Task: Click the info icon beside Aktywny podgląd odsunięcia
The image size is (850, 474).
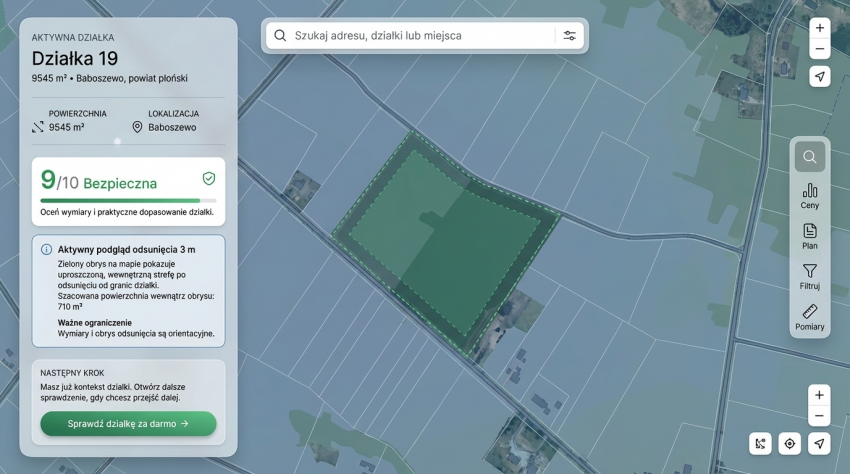Action: pyautogui.click(x=46, y=249)
